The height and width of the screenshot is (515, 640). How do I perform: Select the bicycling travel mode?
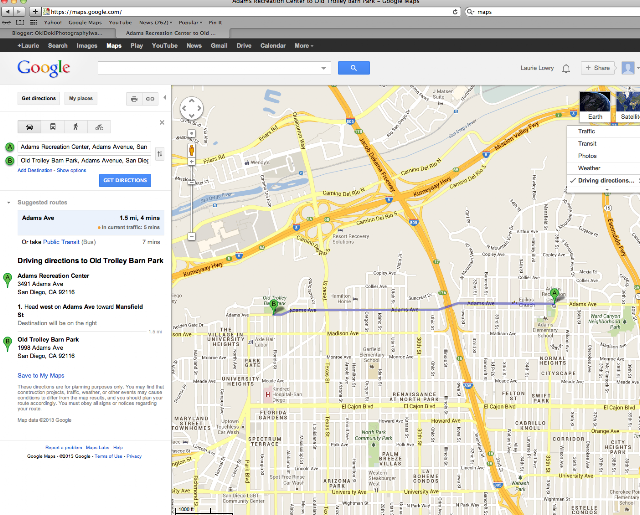pos(99,127)
